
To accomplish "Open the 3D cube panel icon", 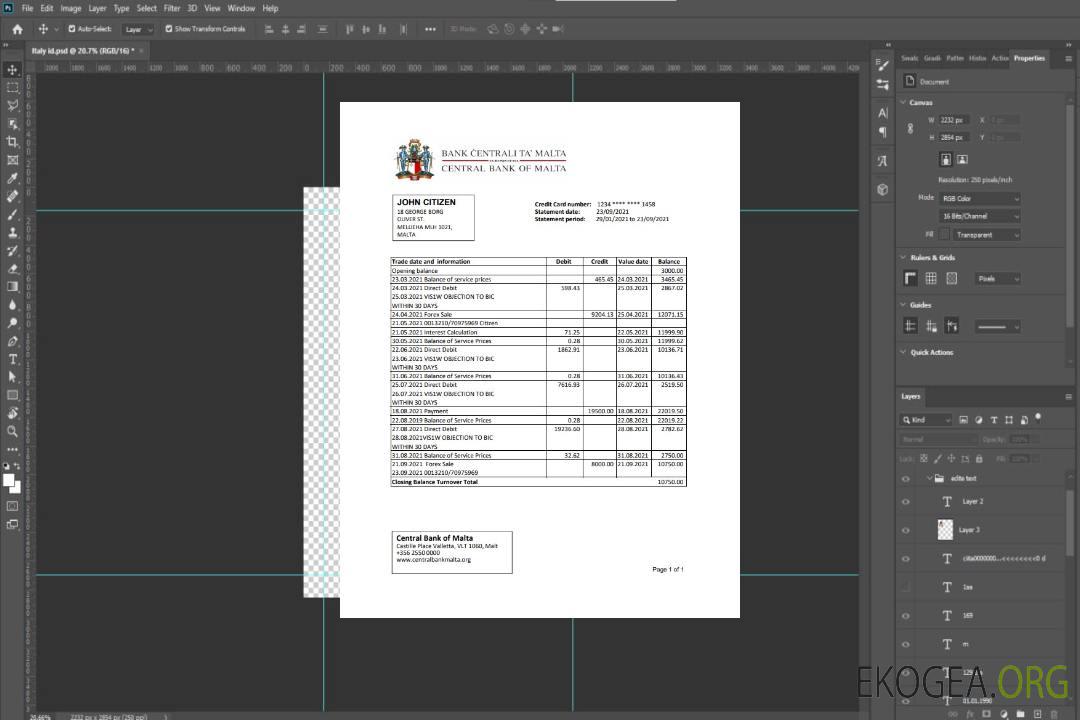I will (x=883, y=189).
